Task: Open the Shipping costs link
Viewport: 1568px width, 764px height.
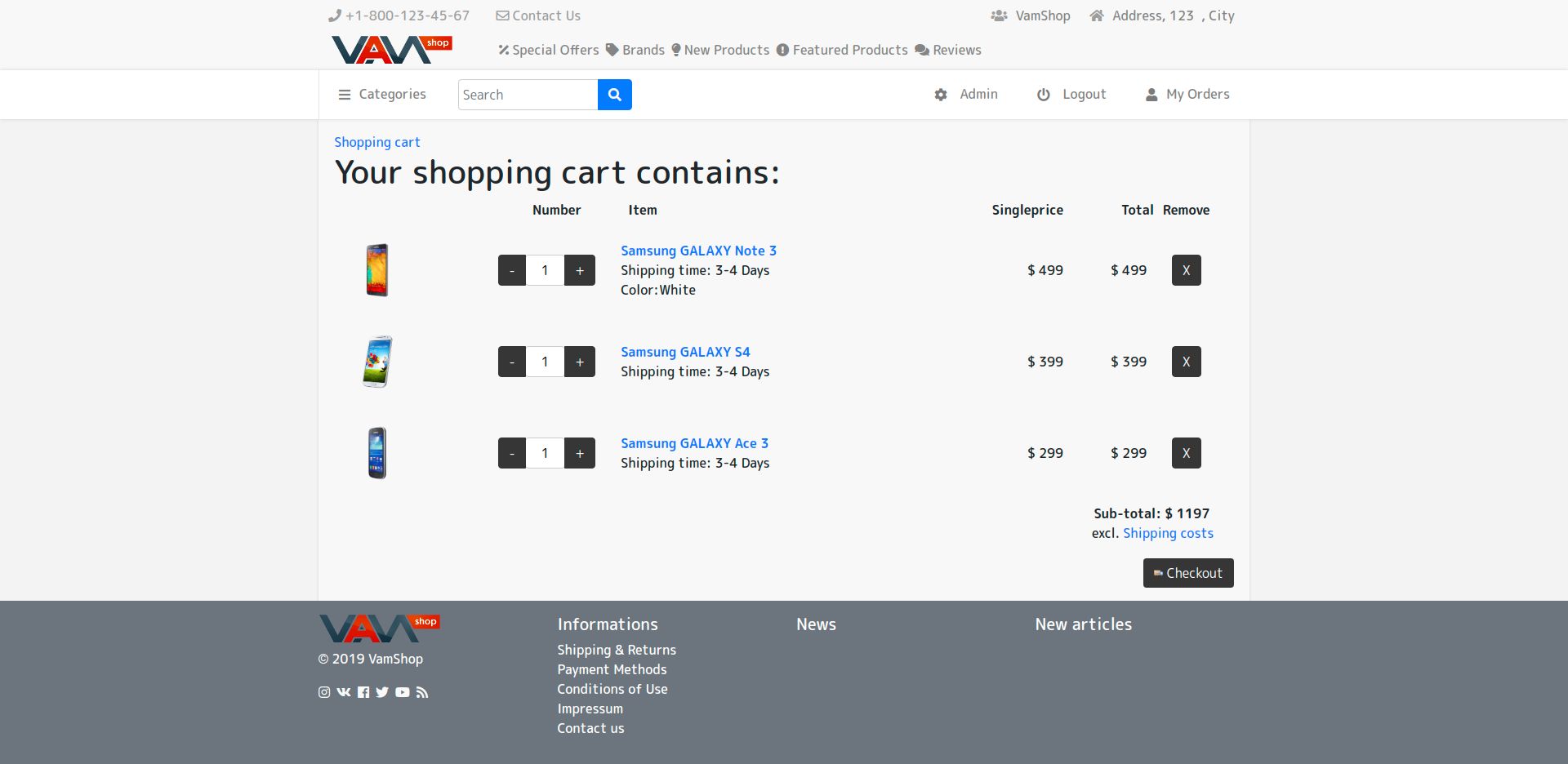Action: click(1168, 533)
